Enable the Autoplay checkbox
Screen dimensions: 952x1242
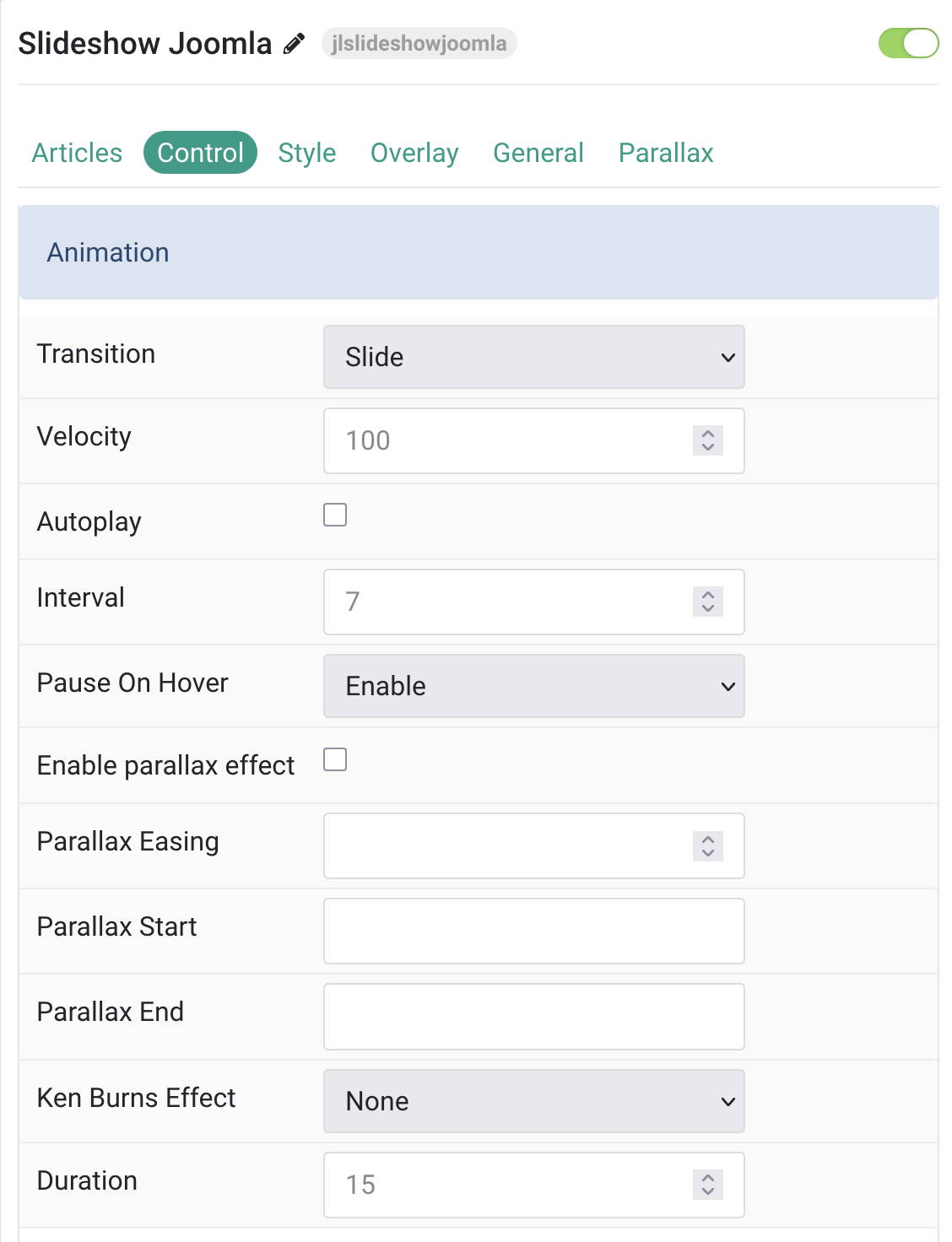point(335,515)
